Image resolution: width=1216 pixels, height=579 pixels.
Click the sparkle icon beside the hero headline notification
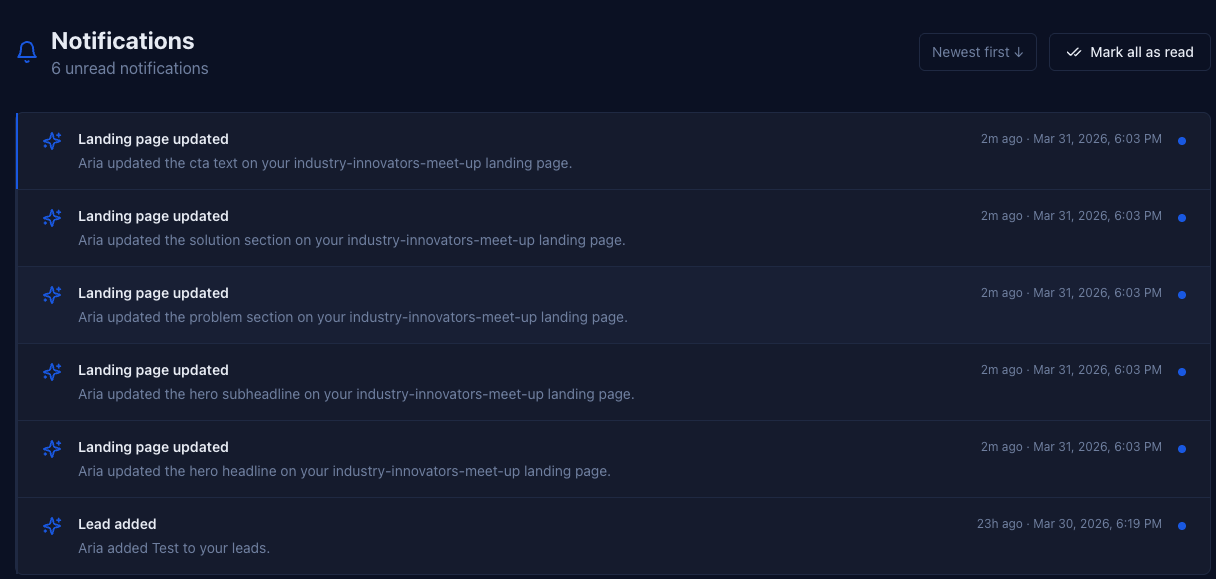click(52, 448)
